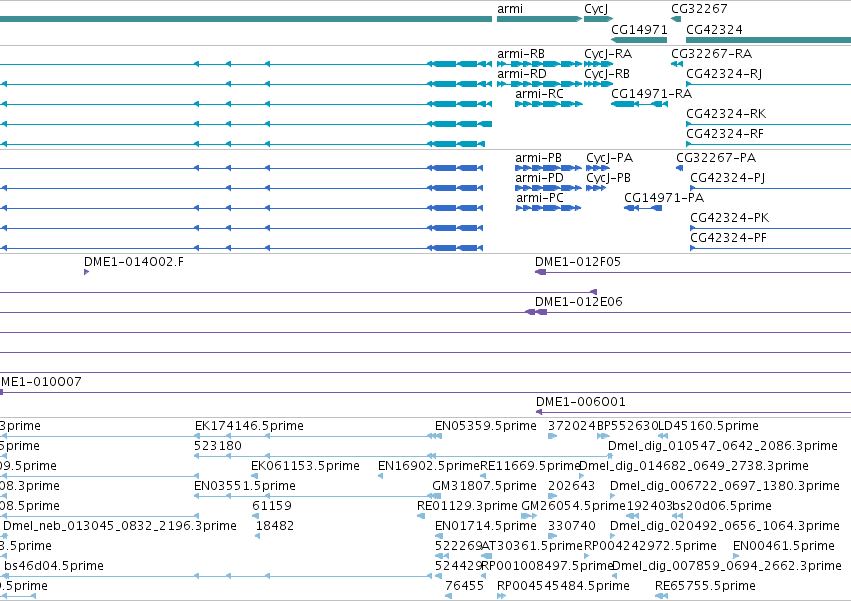
Task: Click the CycJ-RB transcript label
Action: pos(607,74)
